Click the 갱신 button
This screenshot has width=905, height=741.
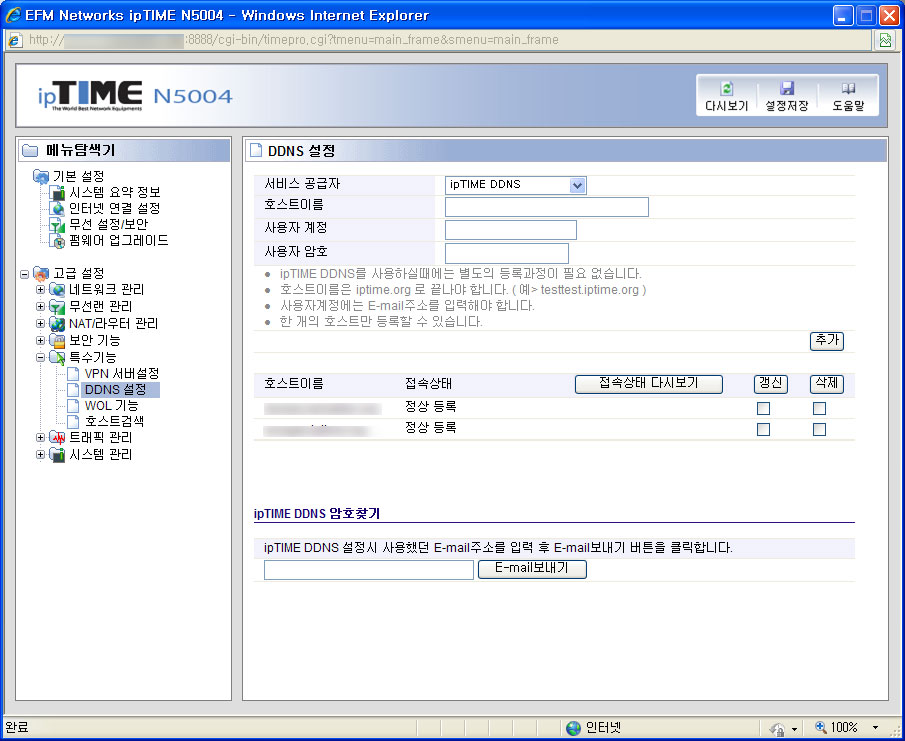(x=771, y=384)
